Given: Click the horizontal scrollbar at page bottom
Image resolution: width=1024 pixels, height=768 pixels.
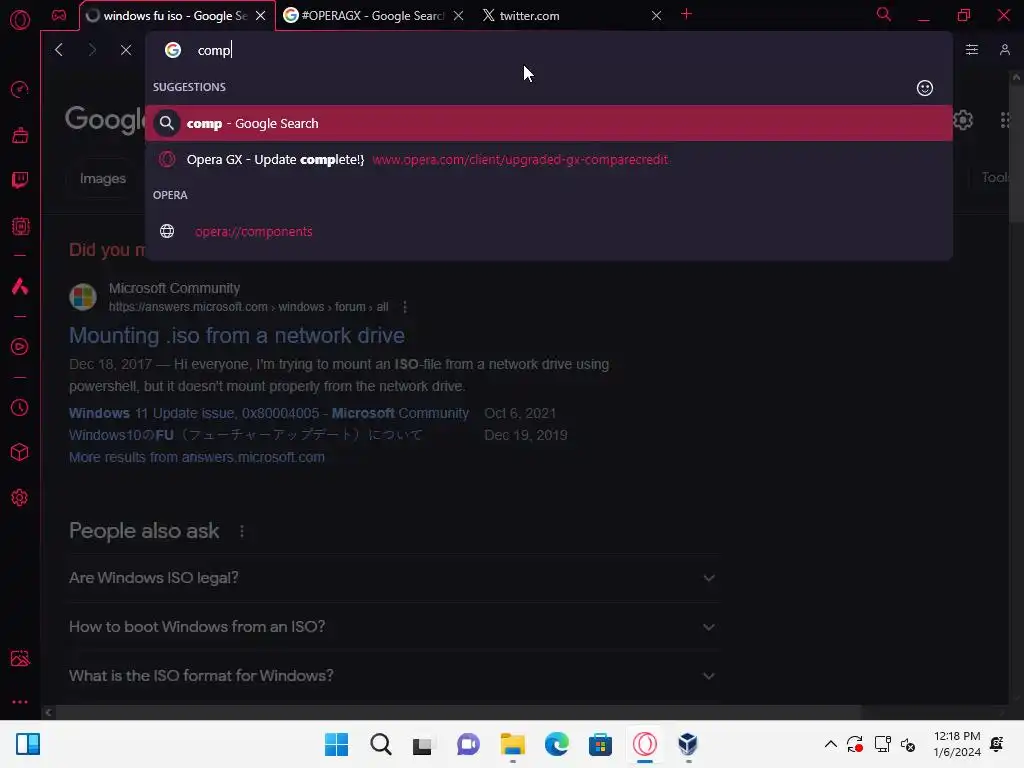Looking at the screenshot, I should pos(457,712).
